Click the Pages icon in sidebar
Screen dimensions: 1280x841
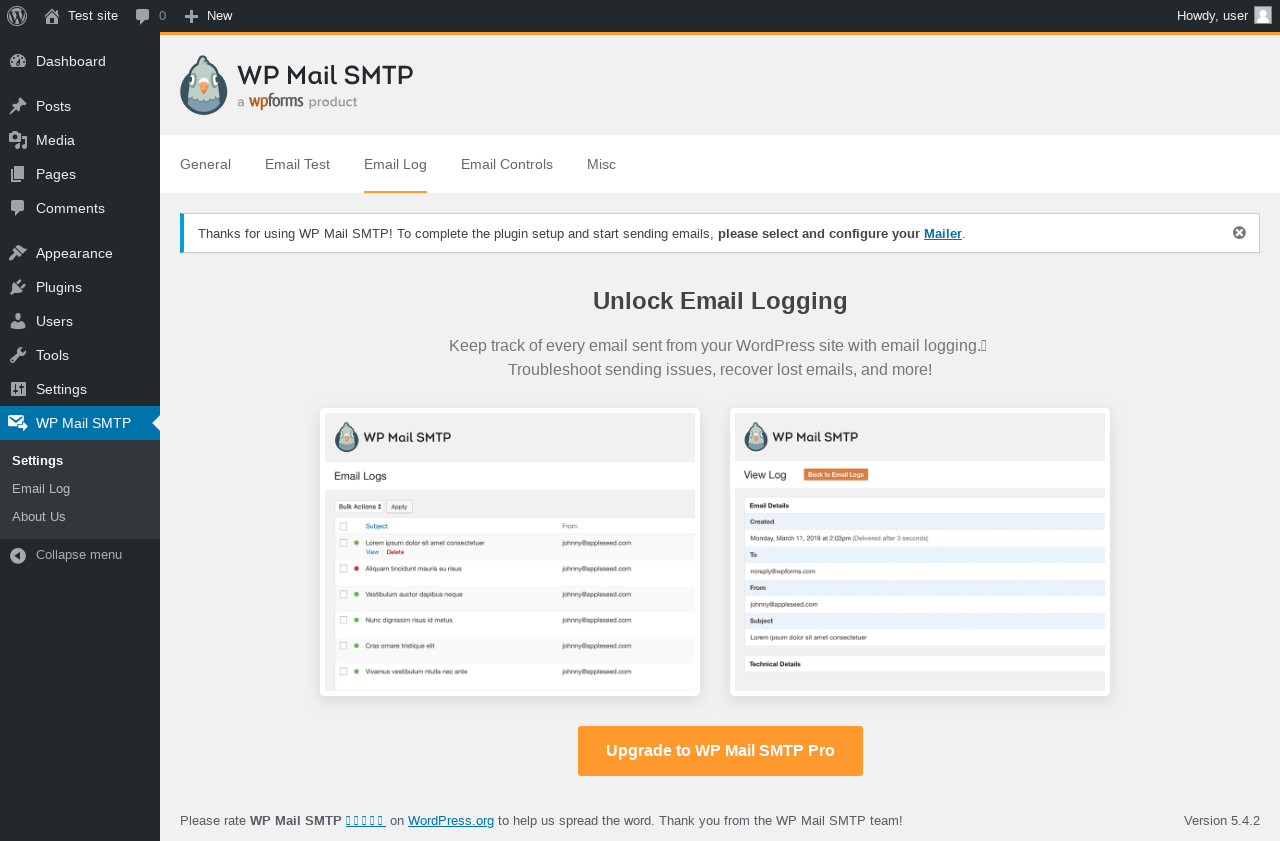(x=18, y=174)
